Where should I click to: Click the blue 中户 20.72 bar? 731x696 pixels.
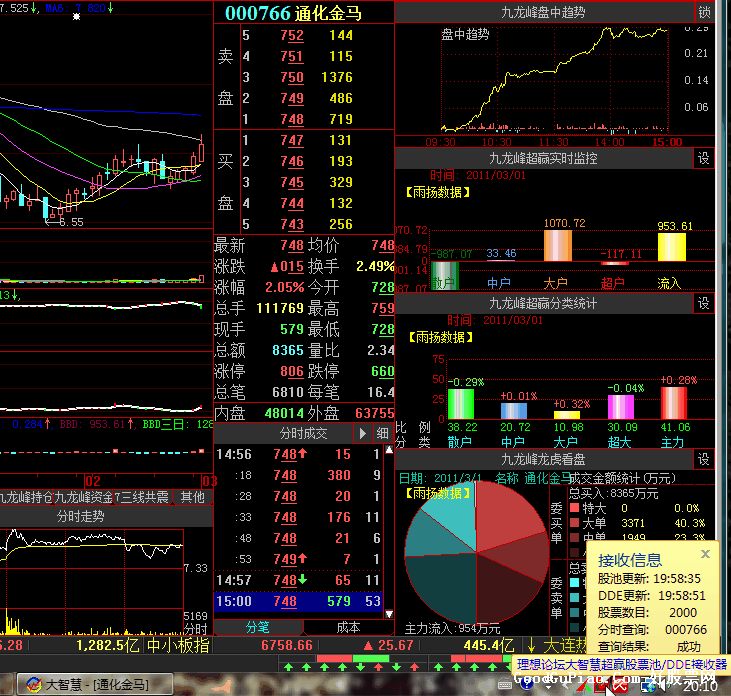coord(514,411)
